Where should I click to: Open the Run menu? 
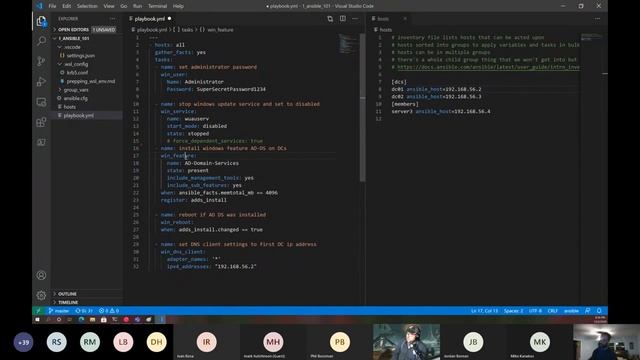click(x=138, y=6)
